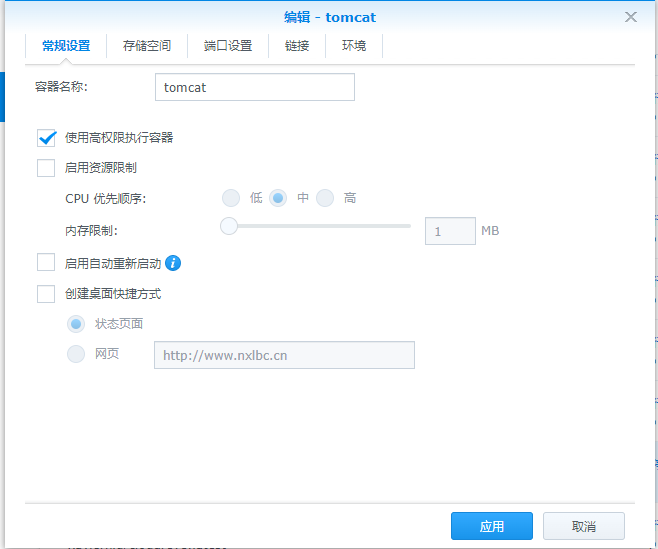Click the 取消 button
Screen dimensions: 658x549
(584, 526)
